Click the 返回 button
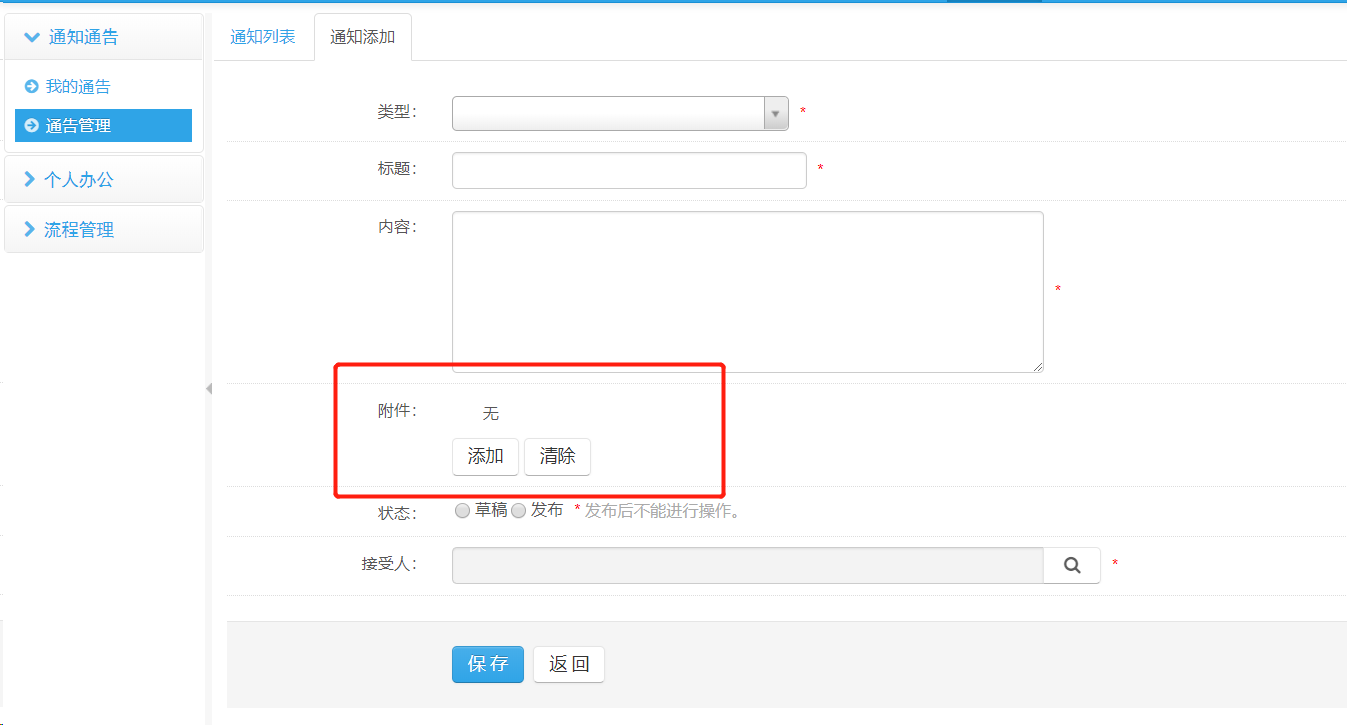The image size is (1347, 725). point(569,664)
